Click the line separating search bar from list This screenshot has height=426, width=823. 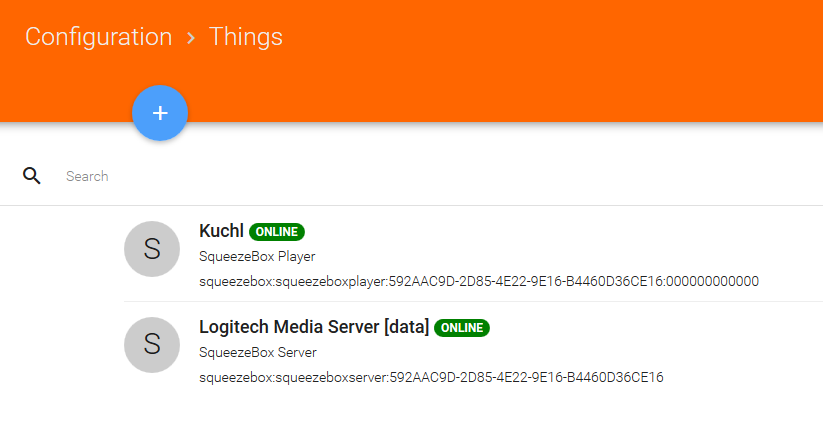coord(412,205)
